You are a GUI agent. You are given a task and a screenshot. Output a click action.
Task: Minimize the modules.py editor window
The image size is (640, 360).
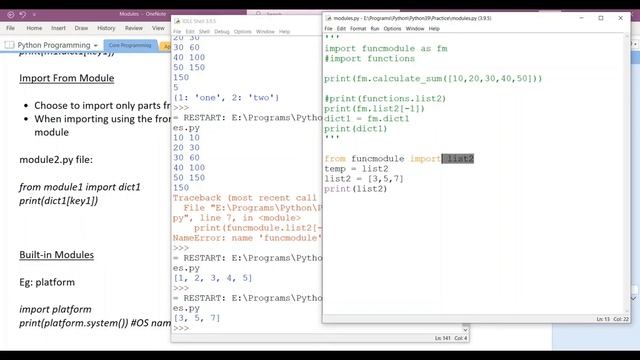582,18
